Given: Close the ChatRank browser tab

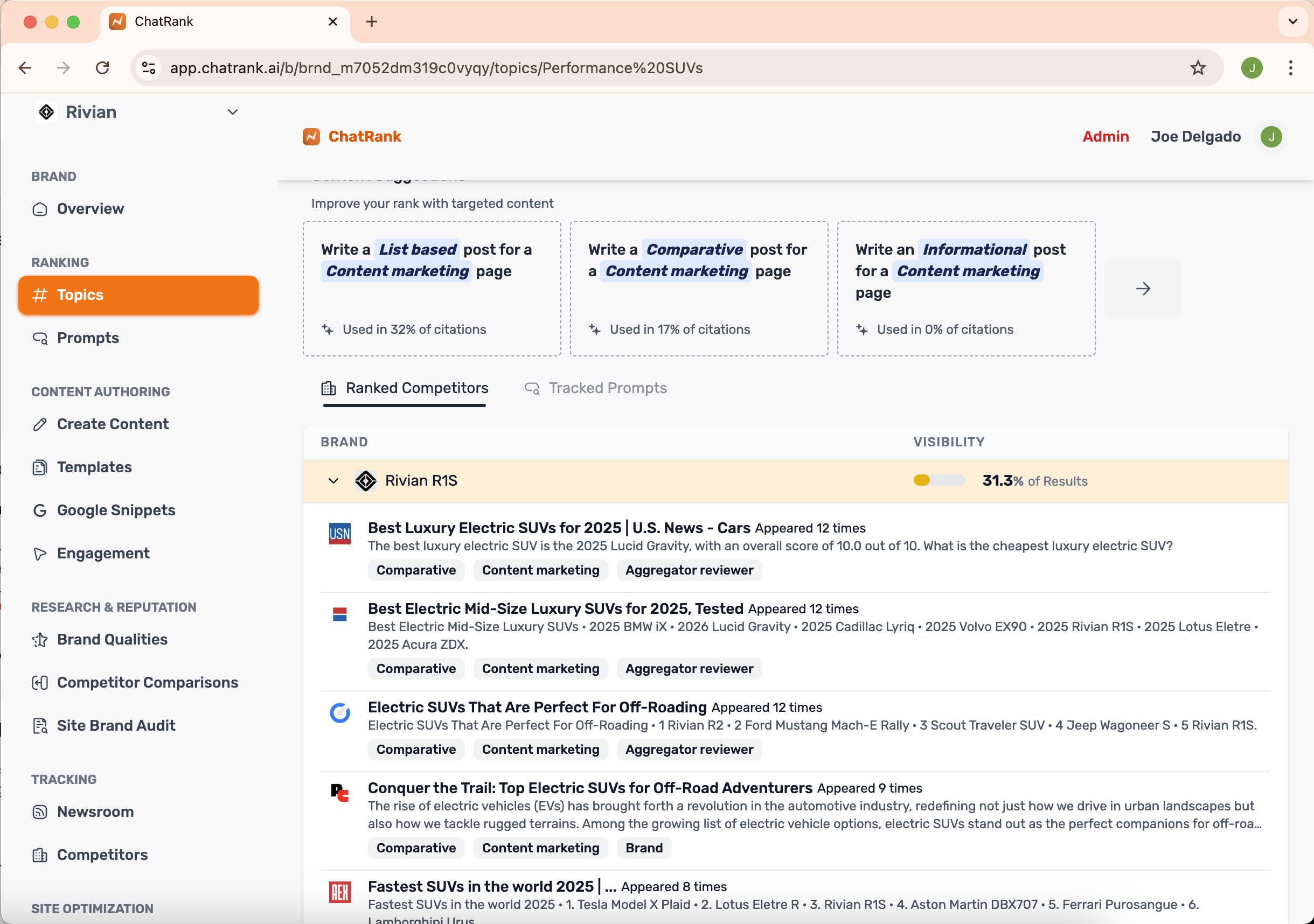Looking at the screenshot, I should coord(332,22).
